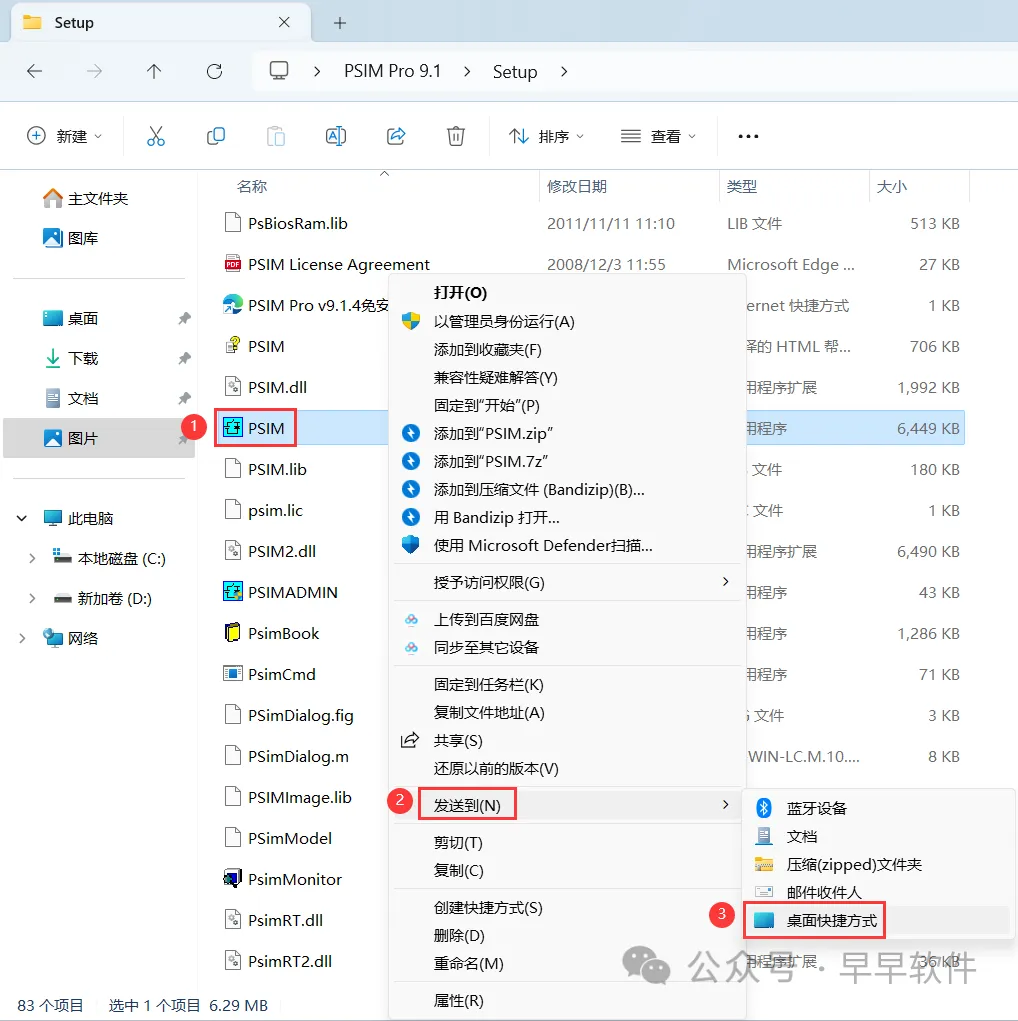Click Open with Bandizip entry
1018x1021 pixels.
[x=567, y=517]
